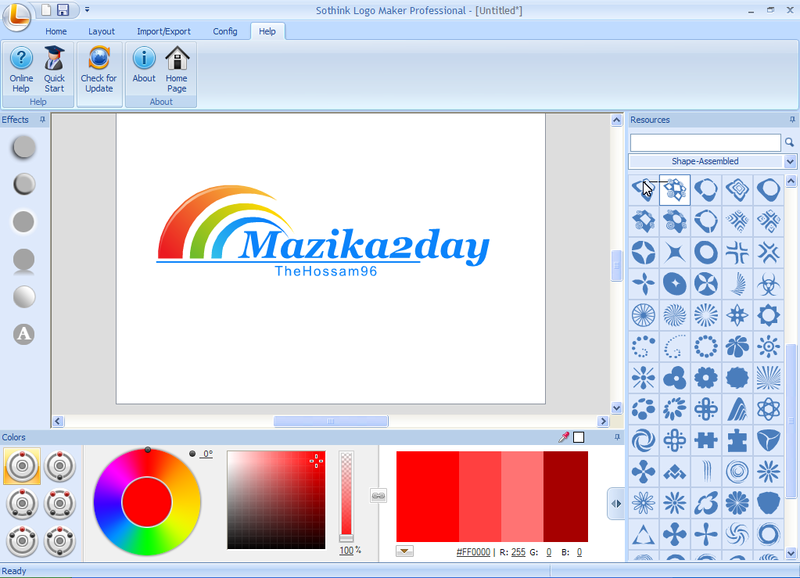Apply the second bevel effect sphere

(x=23, y=184)
